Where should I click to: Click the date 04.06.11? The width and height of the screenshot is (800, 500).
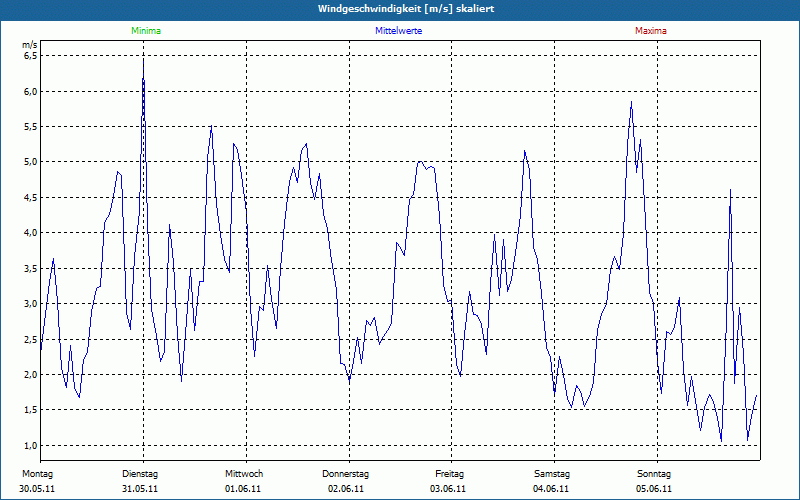(551, 489)
